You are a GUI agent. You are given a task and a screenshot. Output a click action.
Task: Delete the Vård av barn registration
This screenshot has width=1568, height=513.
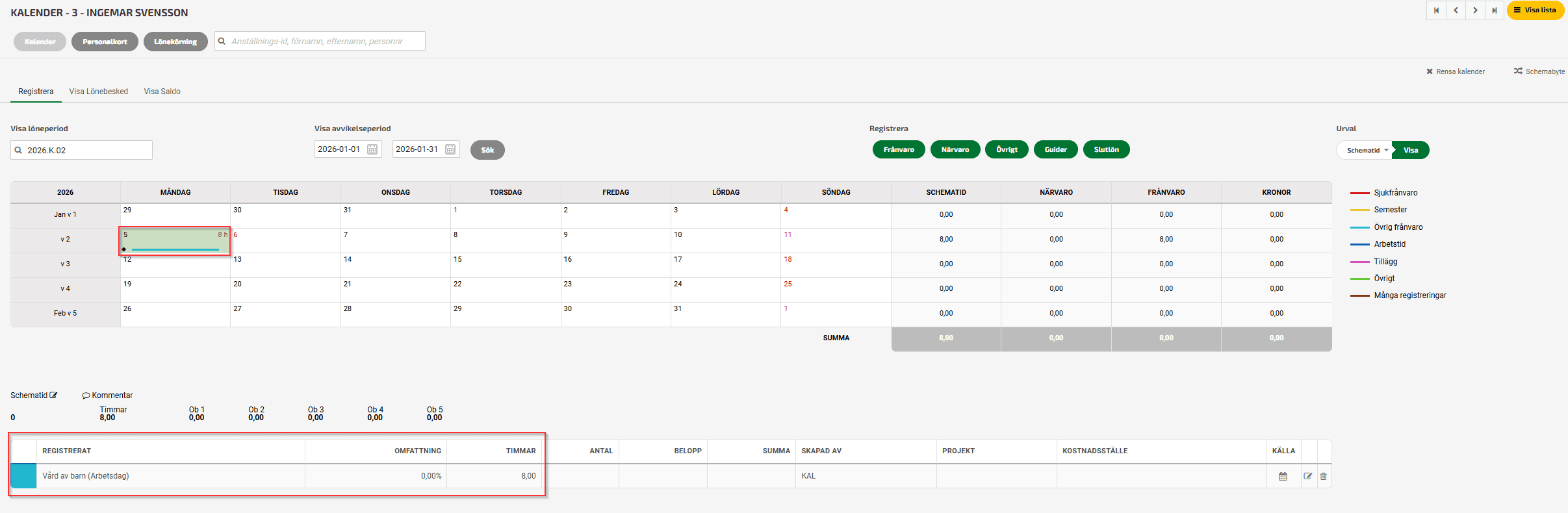(1324, 476)
